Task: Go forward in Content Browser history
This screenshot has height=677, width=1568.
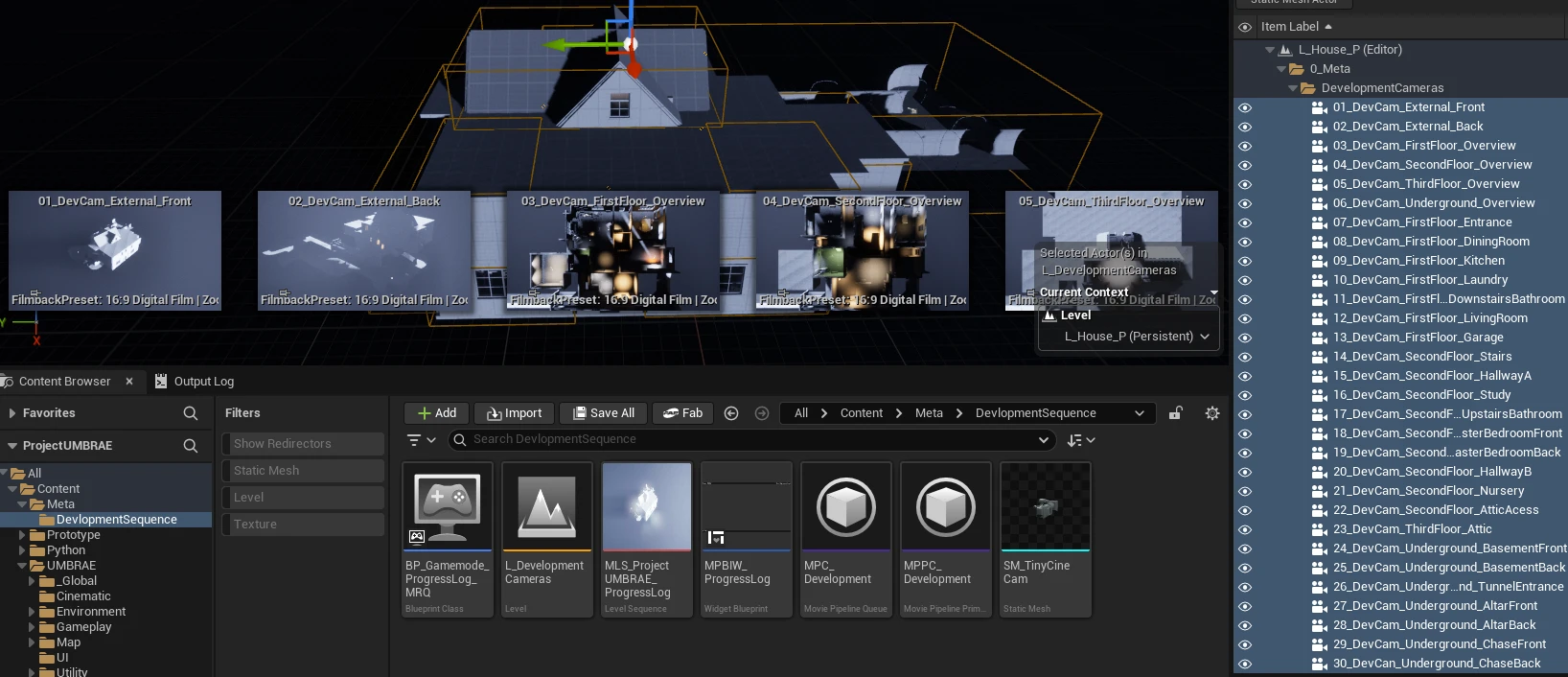Action: coord(762,413)
